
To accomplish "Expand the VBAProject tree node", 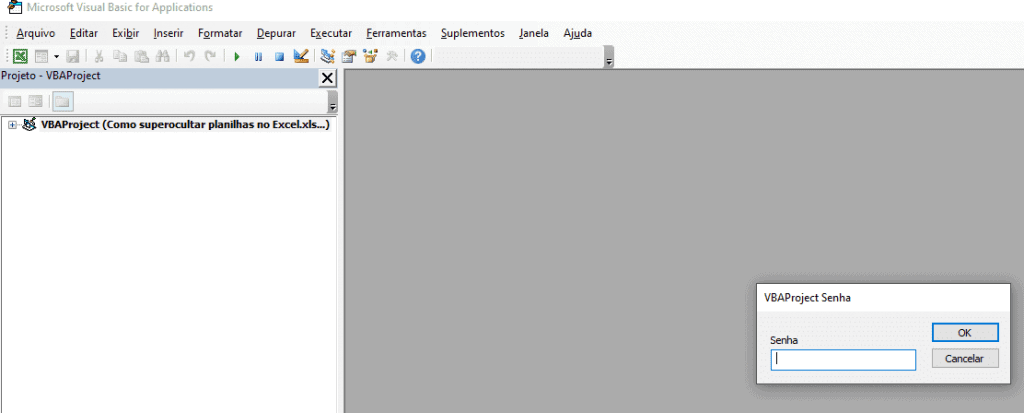I will click(12, 125).
